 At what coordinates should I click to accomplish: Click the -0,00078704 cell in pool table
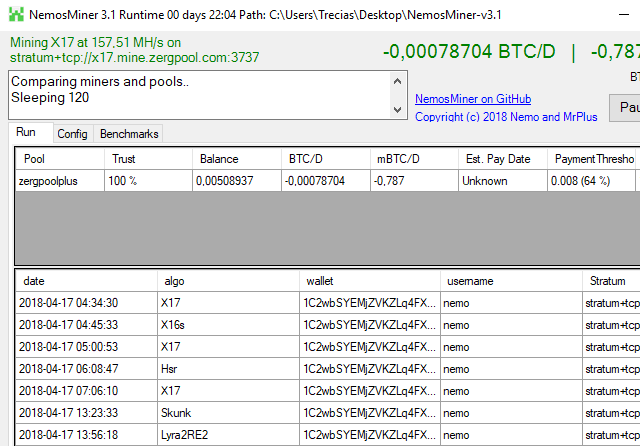pyautogui.click(x=326, y=181)
